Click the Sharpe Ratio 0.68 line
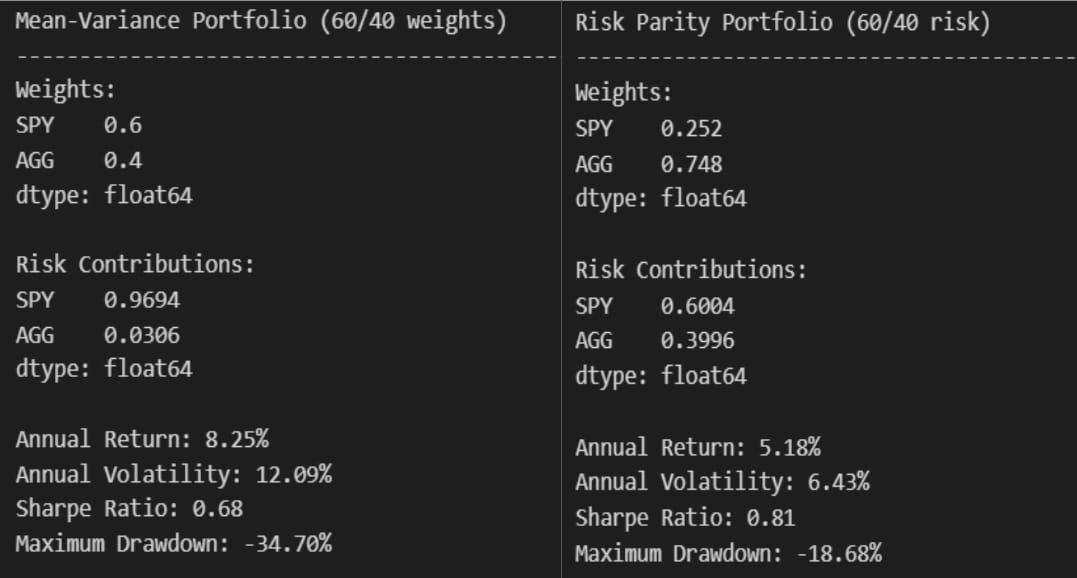This screenshot has width=1077, height=578. [x=129, y=509]
